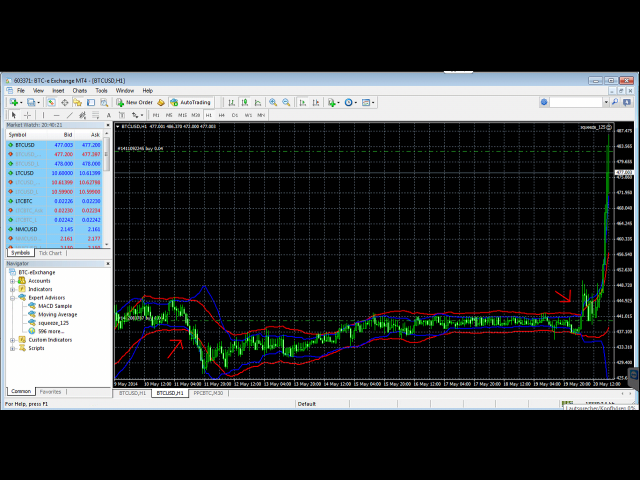640x480 pixels.
Task: Select the cursor arrow tool
Action: click(13, 115)
